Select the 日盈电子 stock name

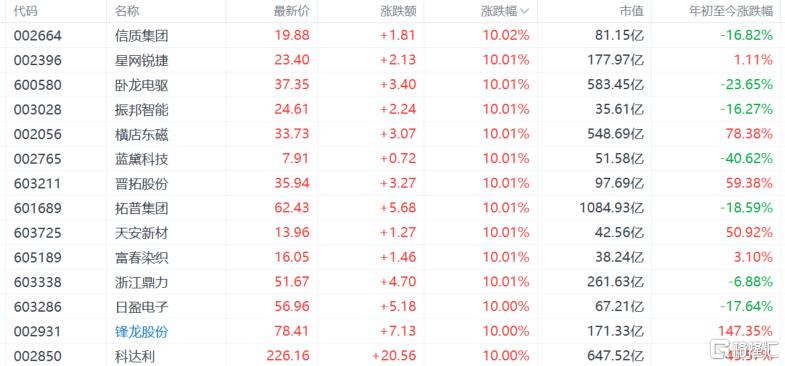pyautogui.click(x=142, y=306)
